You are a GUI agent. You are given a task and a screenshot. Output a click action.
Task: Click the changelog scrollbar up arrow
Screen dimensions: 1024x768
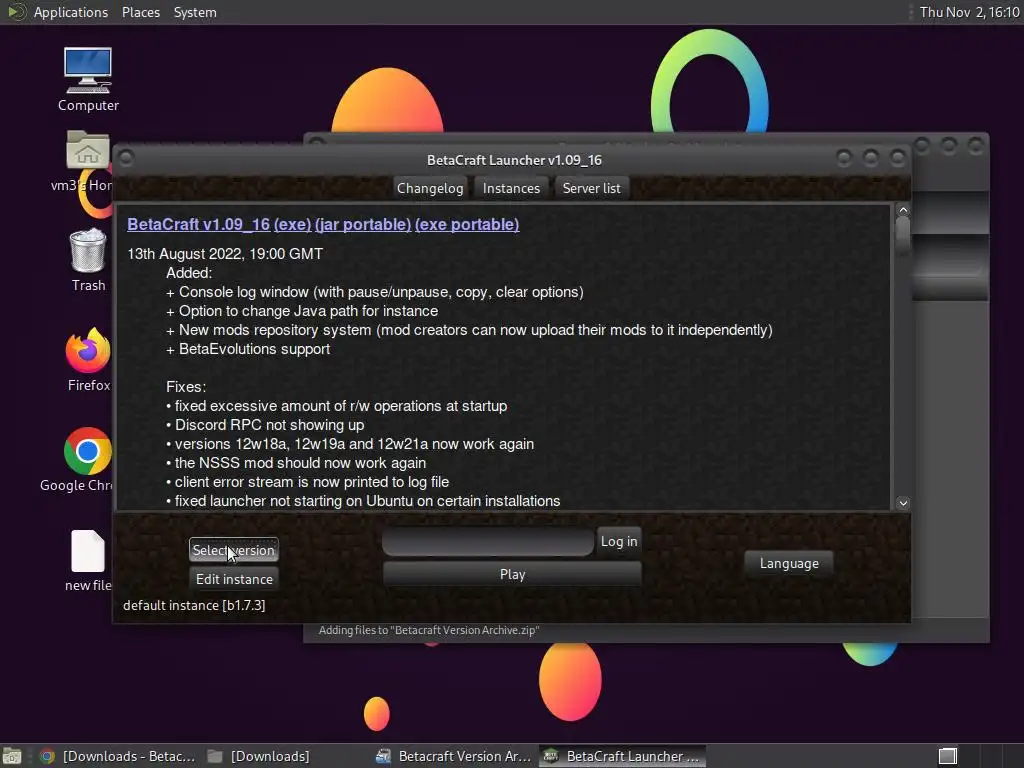[x=903, y=210]
